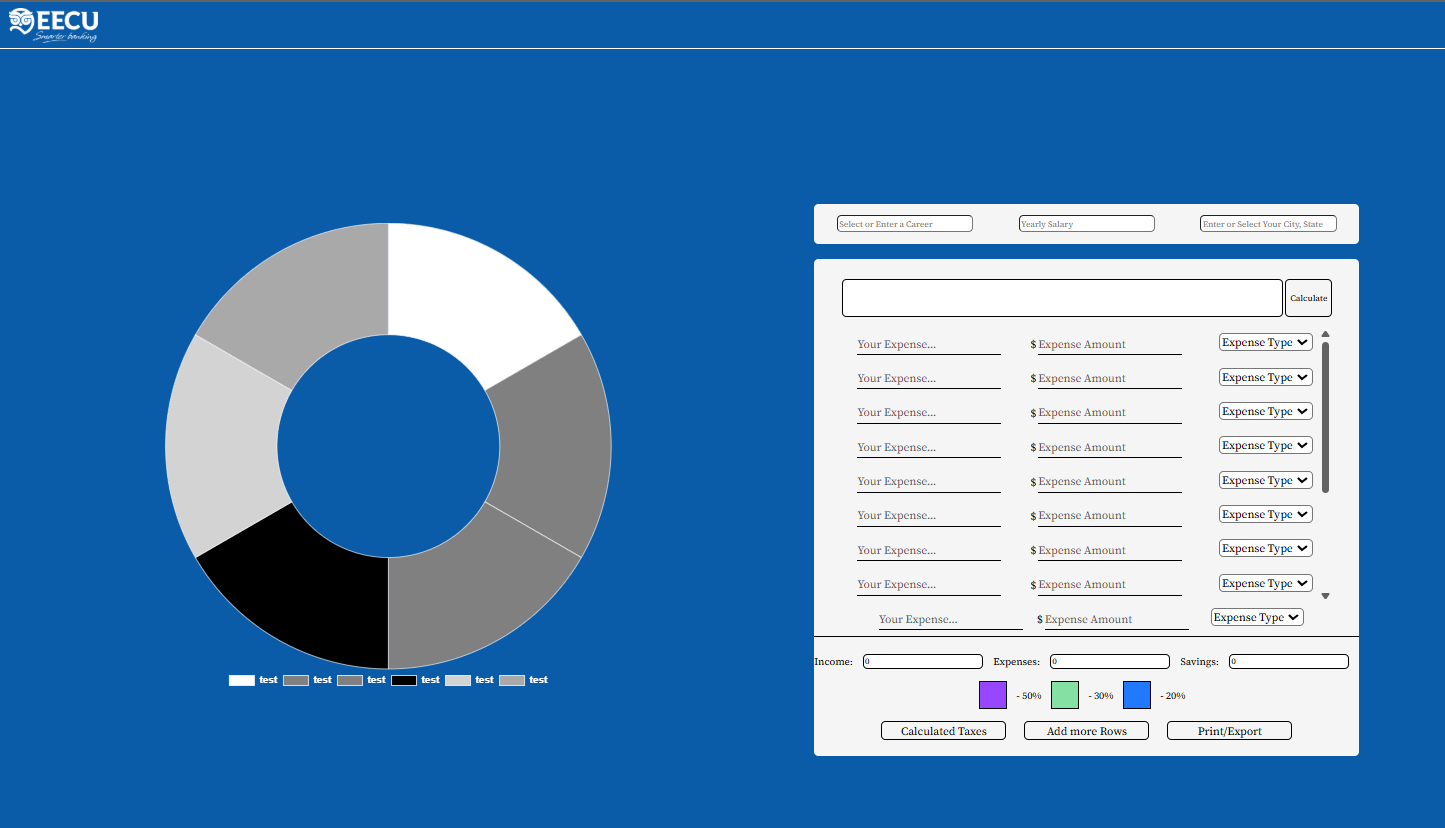Image resolution: width=1445 pixels, height=828 pixels.
Task: Click the large text box beside Calculate
Action: click(1062, 298)
